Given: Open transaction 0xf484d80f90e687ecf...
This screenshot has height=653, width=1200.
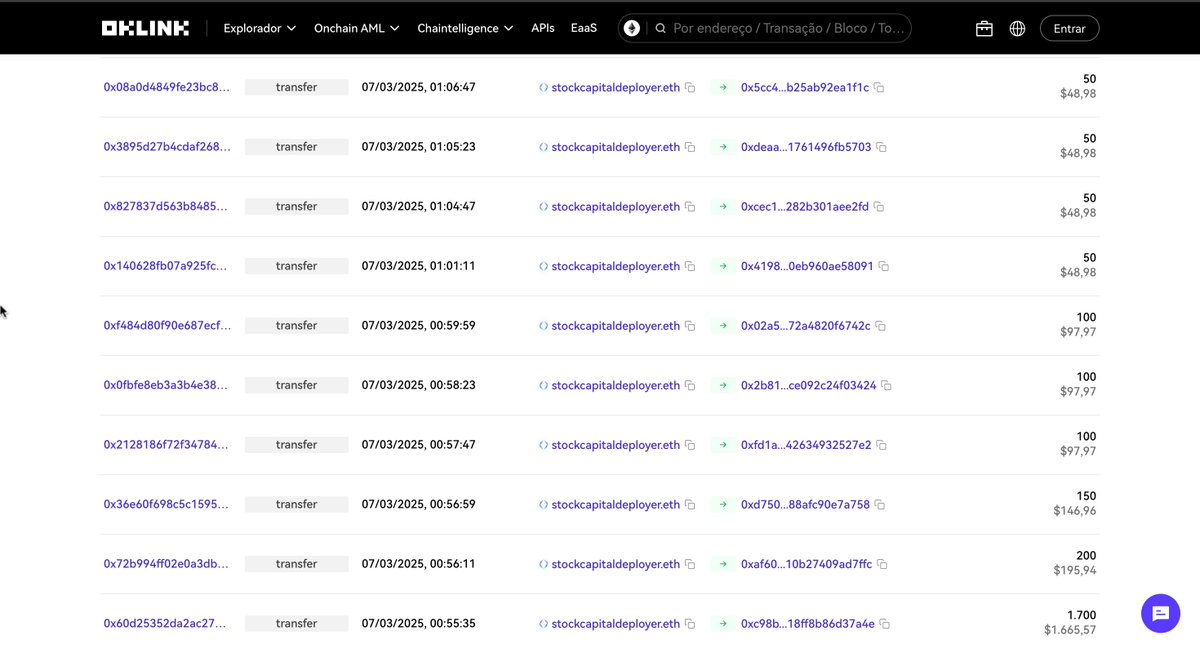Looking at the screenshot, I should (x=167, y=325).
